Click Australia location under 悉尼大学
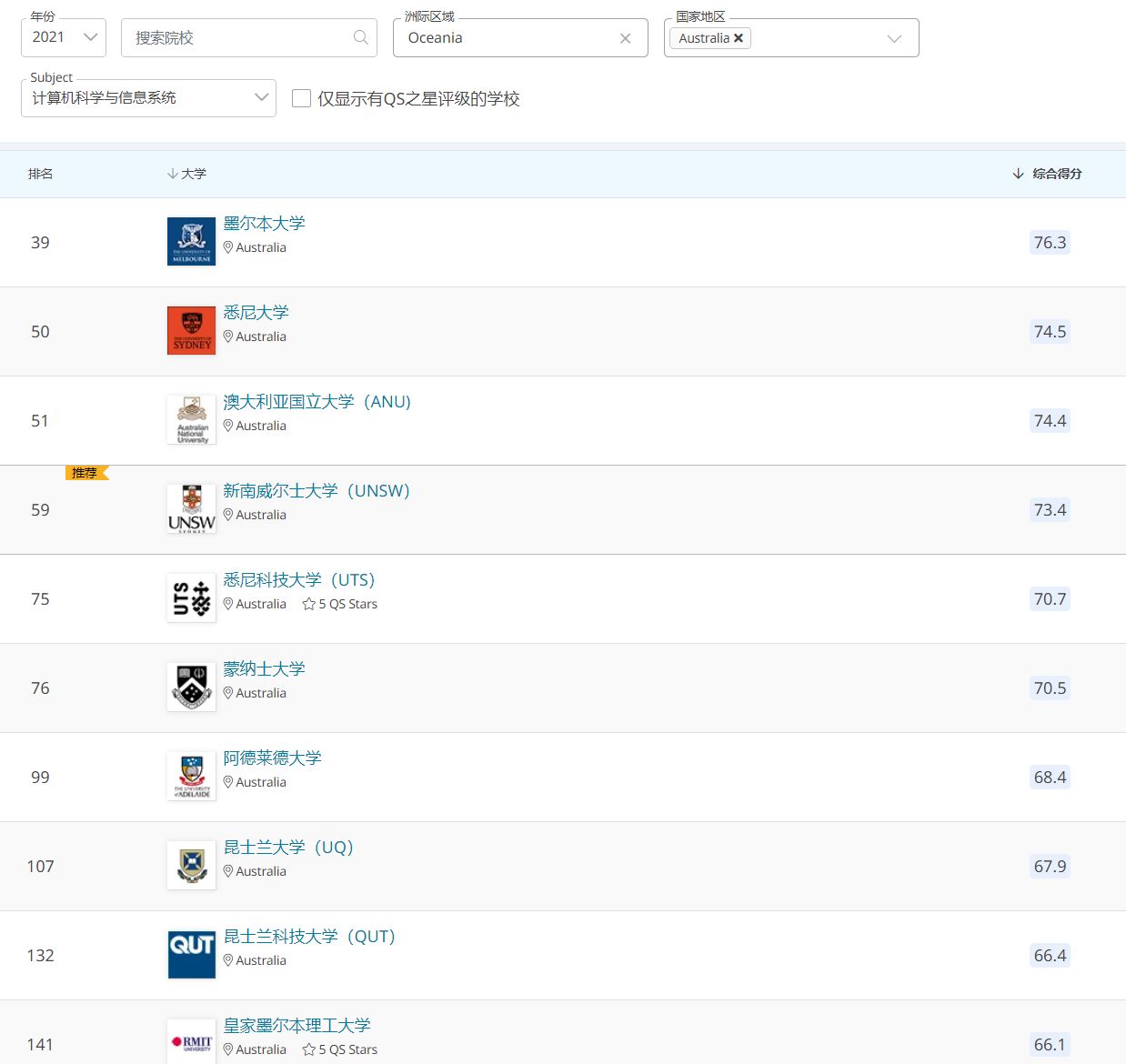The image size is (1126, 1064). click(x=255, y=336)
